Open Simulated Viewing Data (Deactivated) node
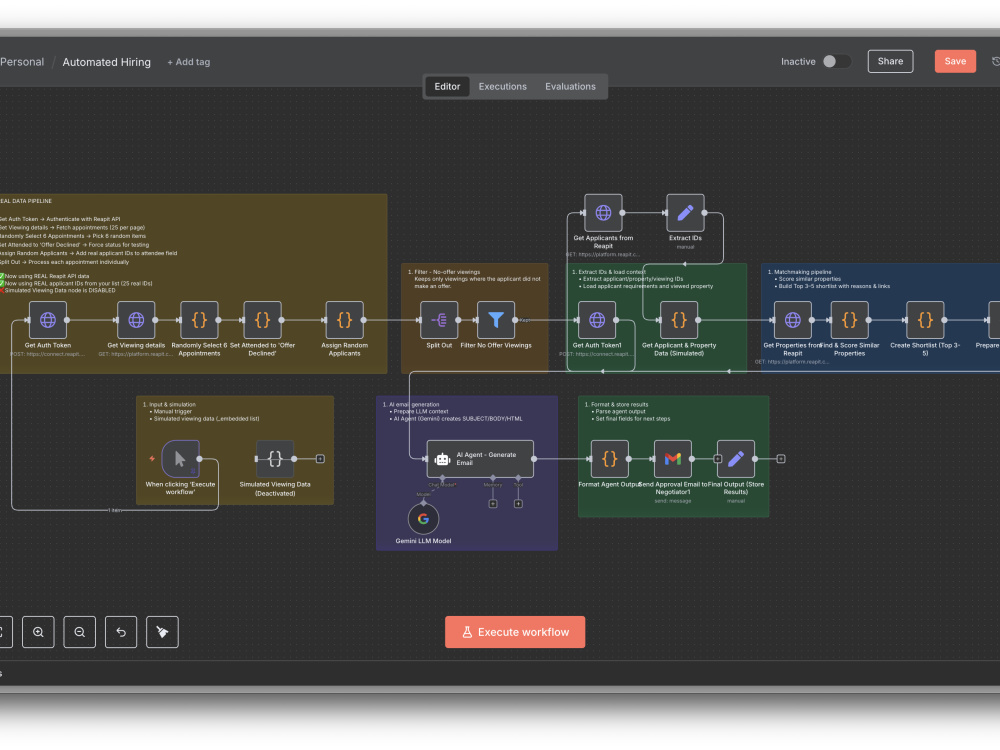1000x750 pixels. (275, 459)
